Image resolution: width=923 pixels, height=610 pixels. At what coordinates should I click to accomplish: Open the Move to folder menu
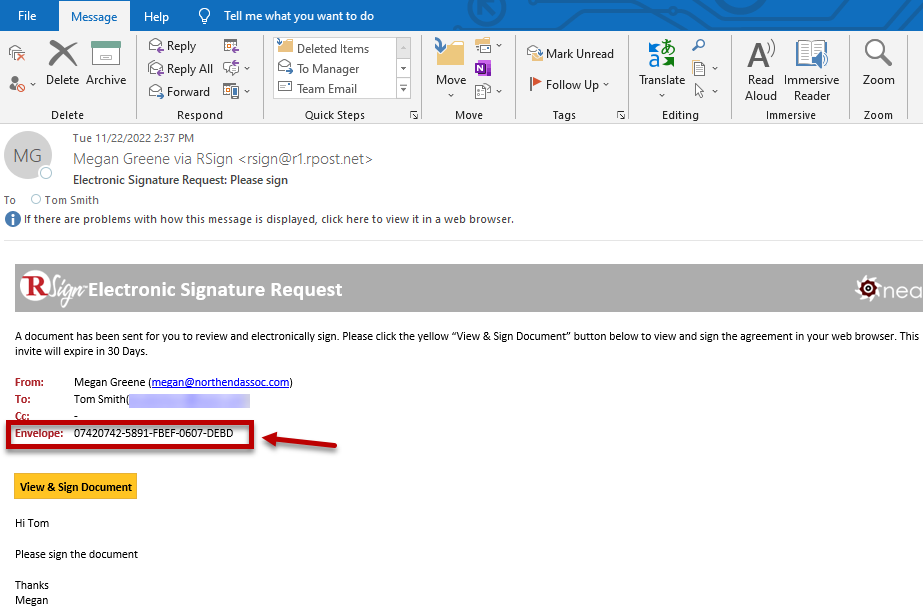tap(451, 68)
